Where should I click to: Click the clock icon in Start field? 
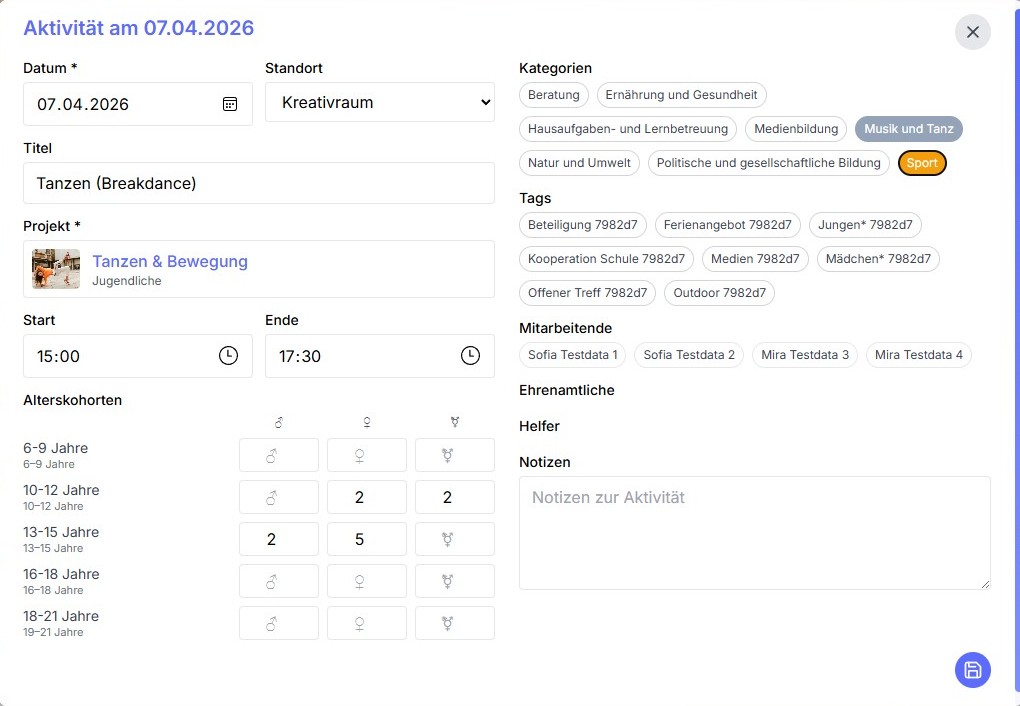point(228,356)
